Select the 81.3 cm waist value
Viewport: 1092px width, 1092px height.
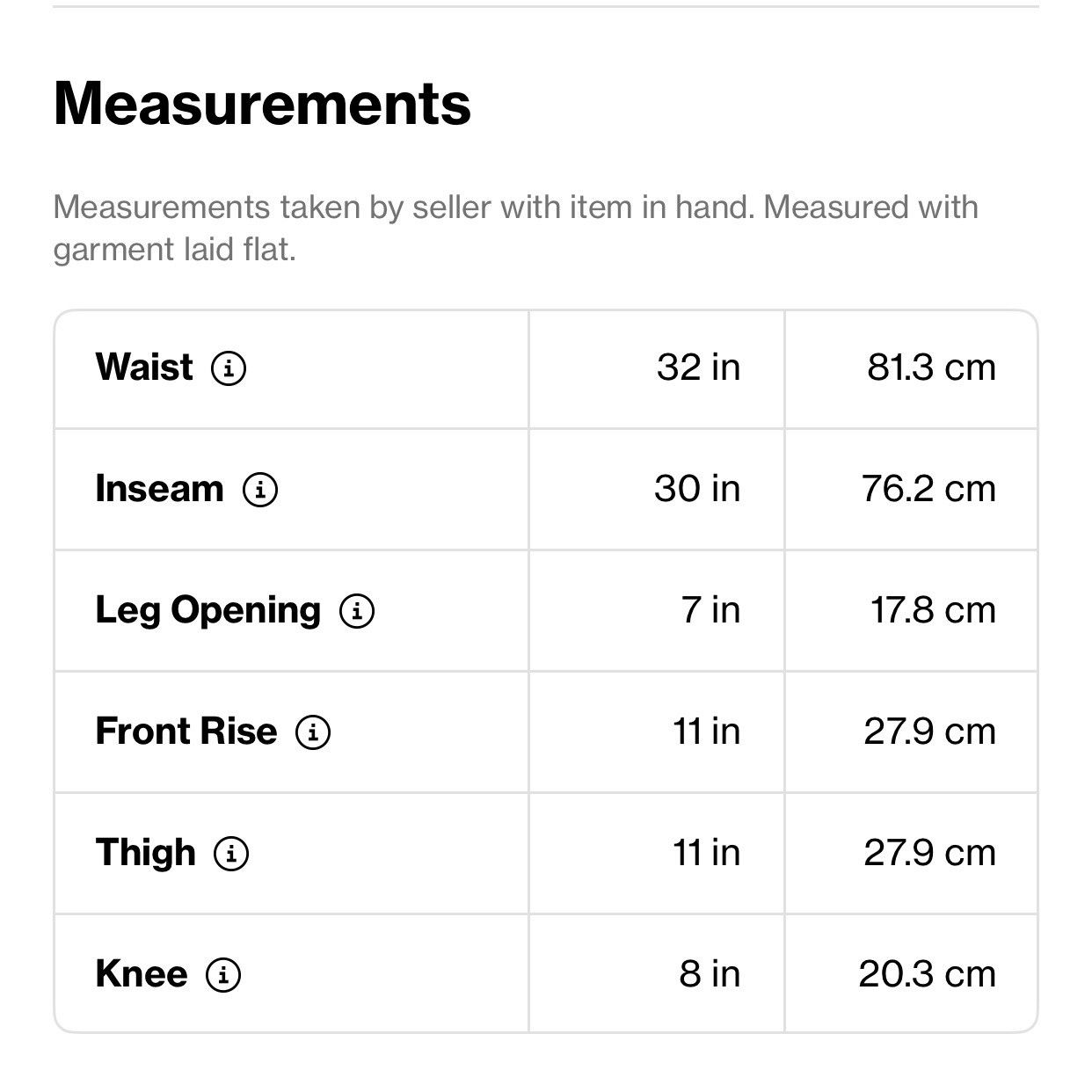click(932, 367)
